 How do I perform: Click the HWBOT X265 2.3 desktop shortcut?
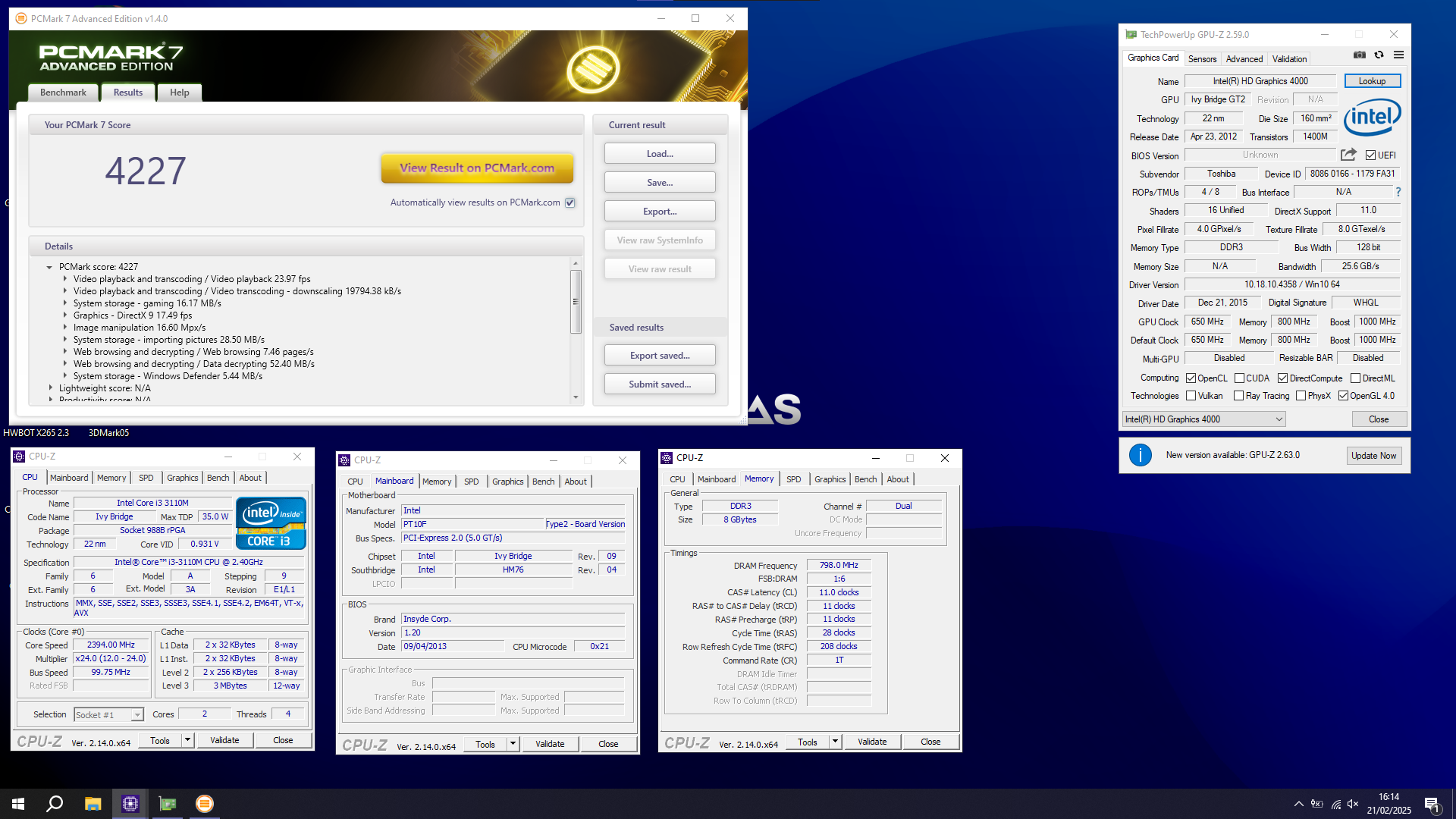pyautogui.click(x=36, y=433)
